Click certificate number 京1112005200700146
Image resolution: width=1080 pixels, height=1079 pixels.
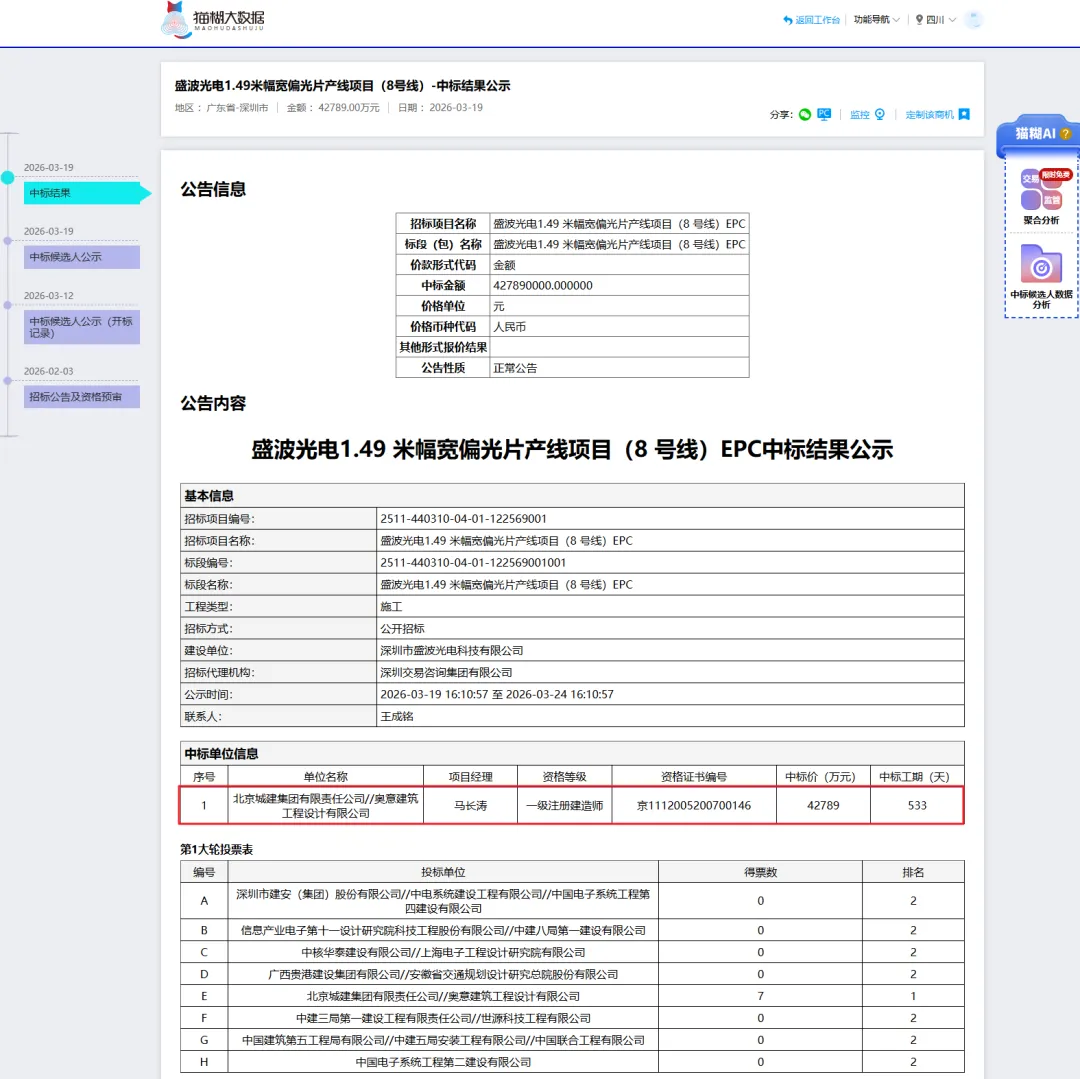pos(694,806)
